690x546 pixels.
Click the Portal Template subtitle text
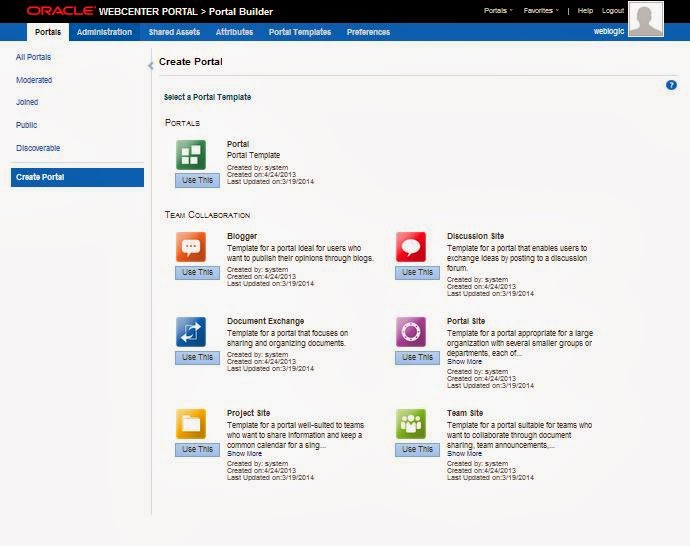click(x=253, y=155)
